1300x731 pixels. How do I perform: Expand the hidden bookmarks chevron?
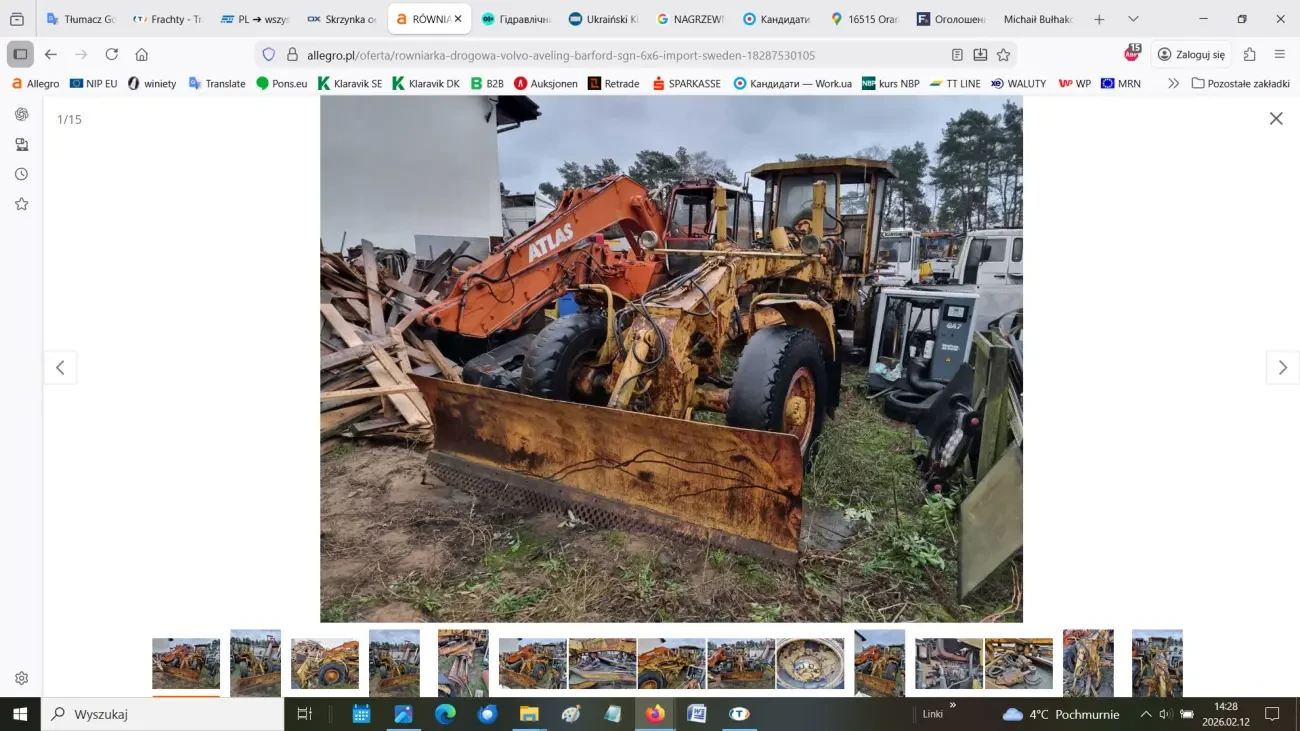(x=1173, y=83)
